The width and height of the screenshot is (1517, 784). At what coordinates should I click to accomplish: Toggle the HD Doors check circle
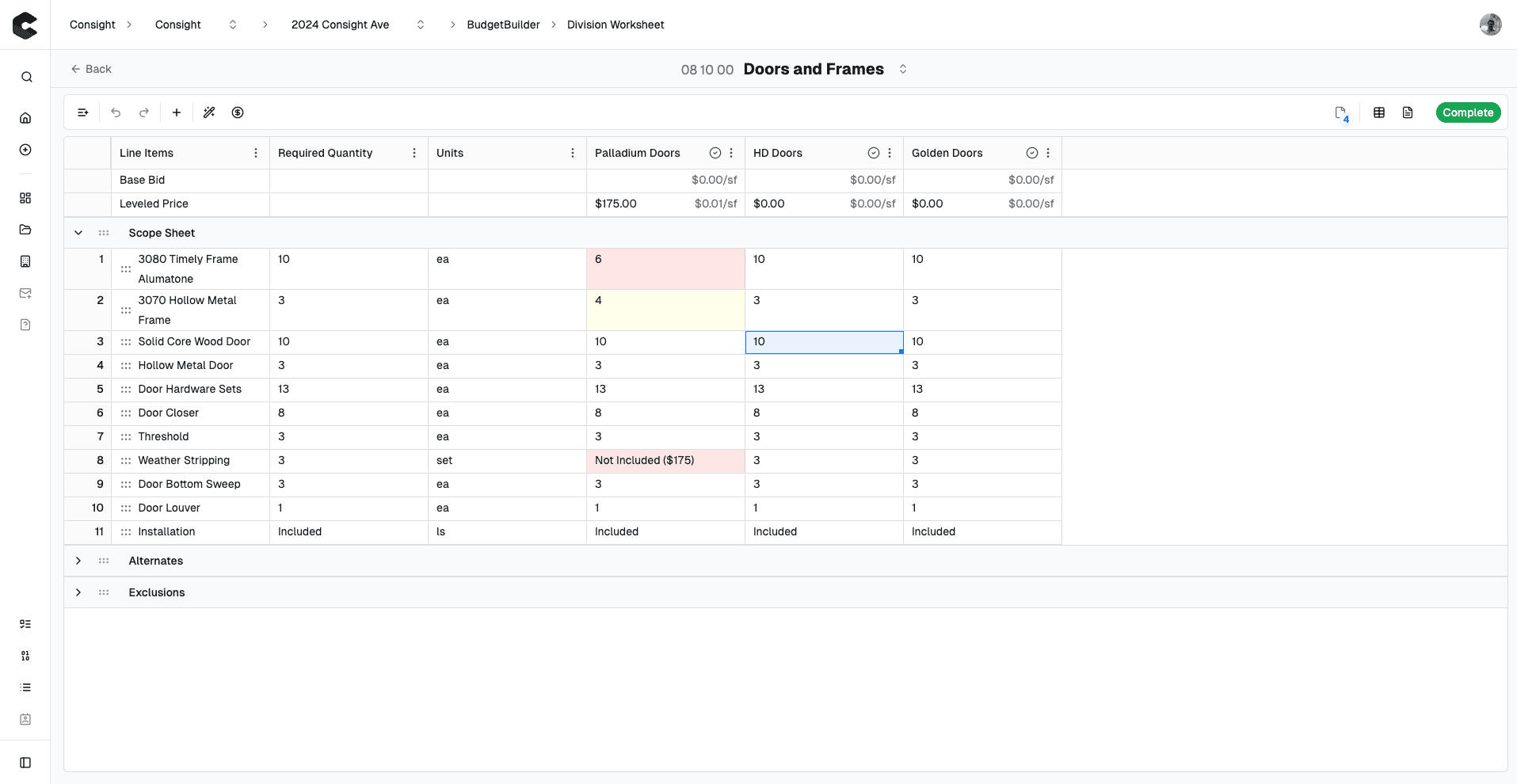pyautogui.click(x=874, y=153)
